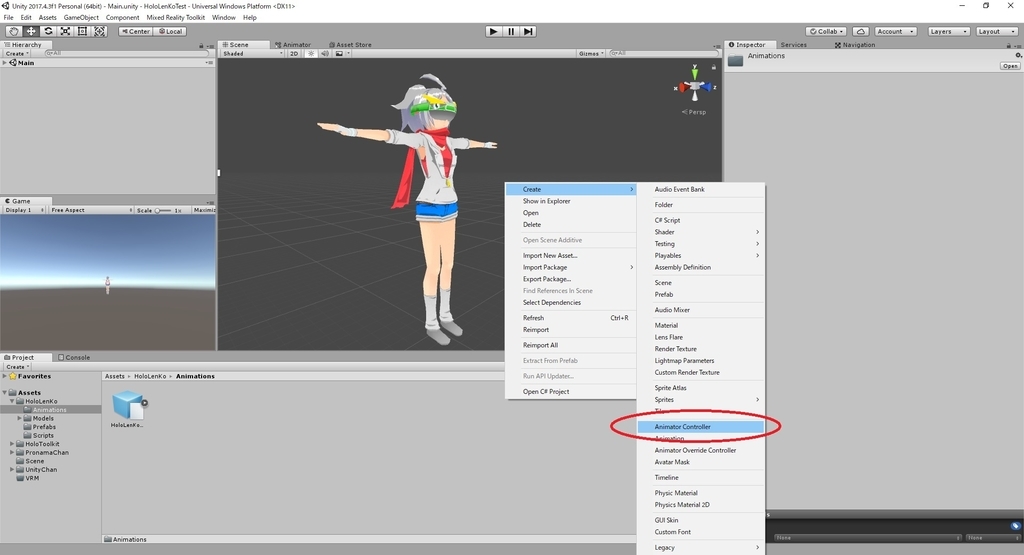Viewport: 1024px width, 555px height.
Task: Toggle 2D scene view mode
Action: [x=294, y=54]
